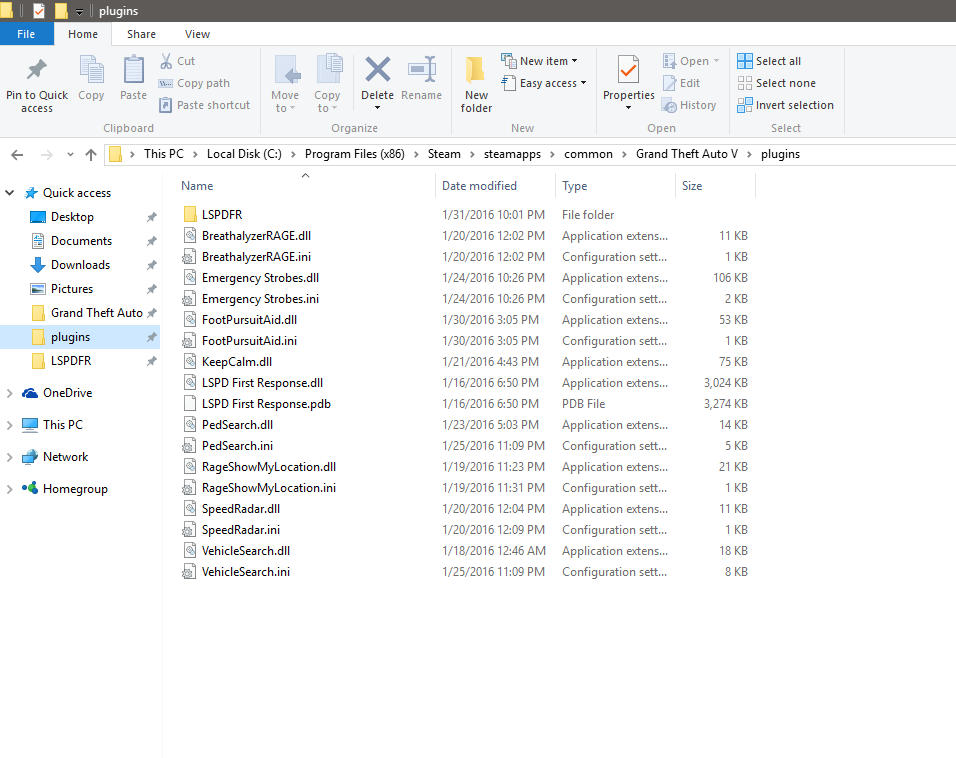Click the new folder icon in title bar quick access
Image resolution: width=956 pixels, height=758 pixels.
tap(61, 10)
